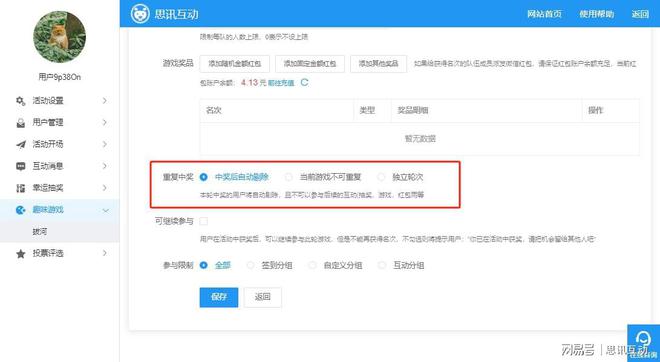Click 添加固定金额红包 button
660x362 pixels.
(310, 64)
